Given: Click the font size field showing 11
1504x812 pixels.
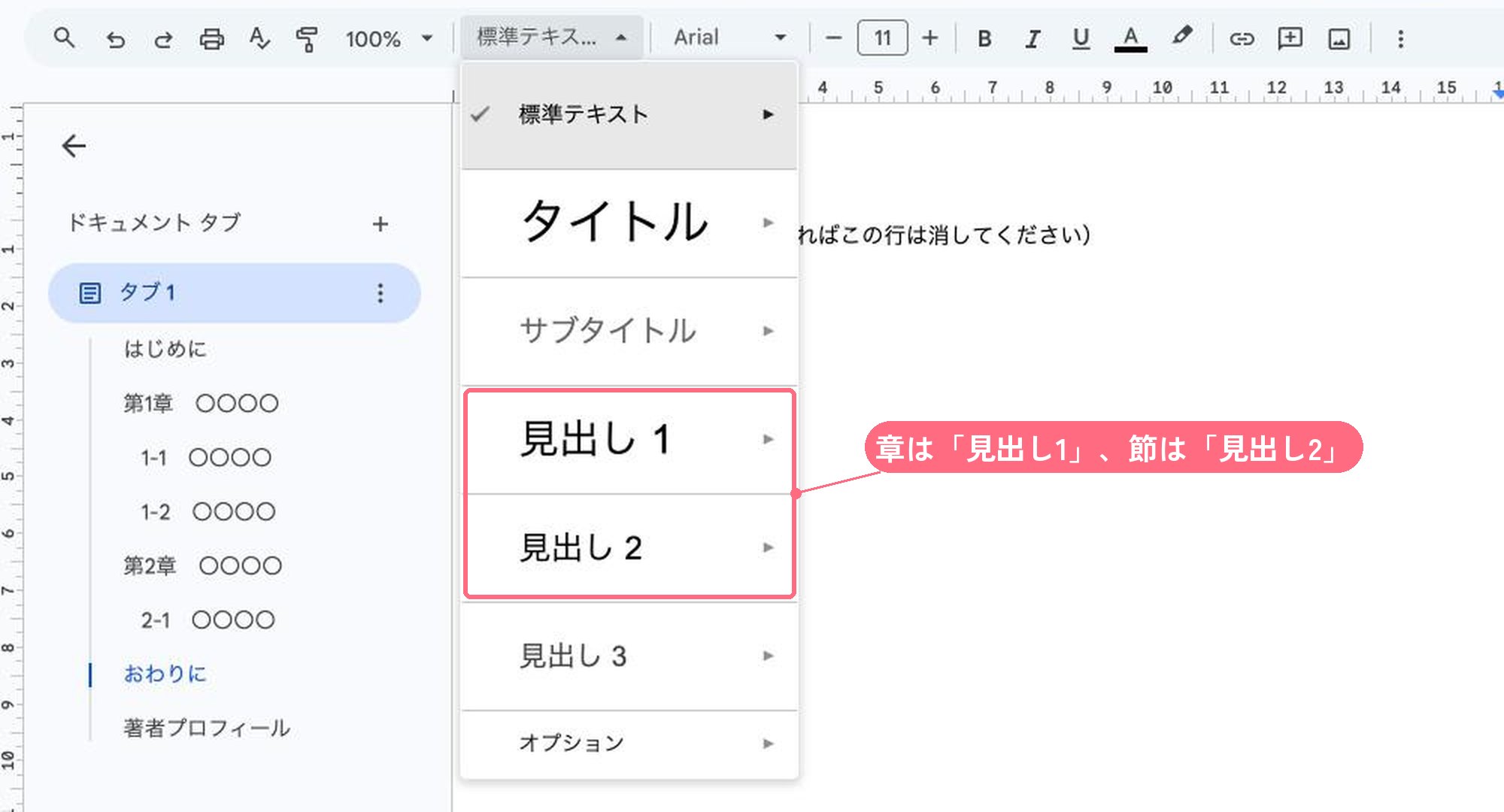Looking at the screenshot, I should 882,38.
